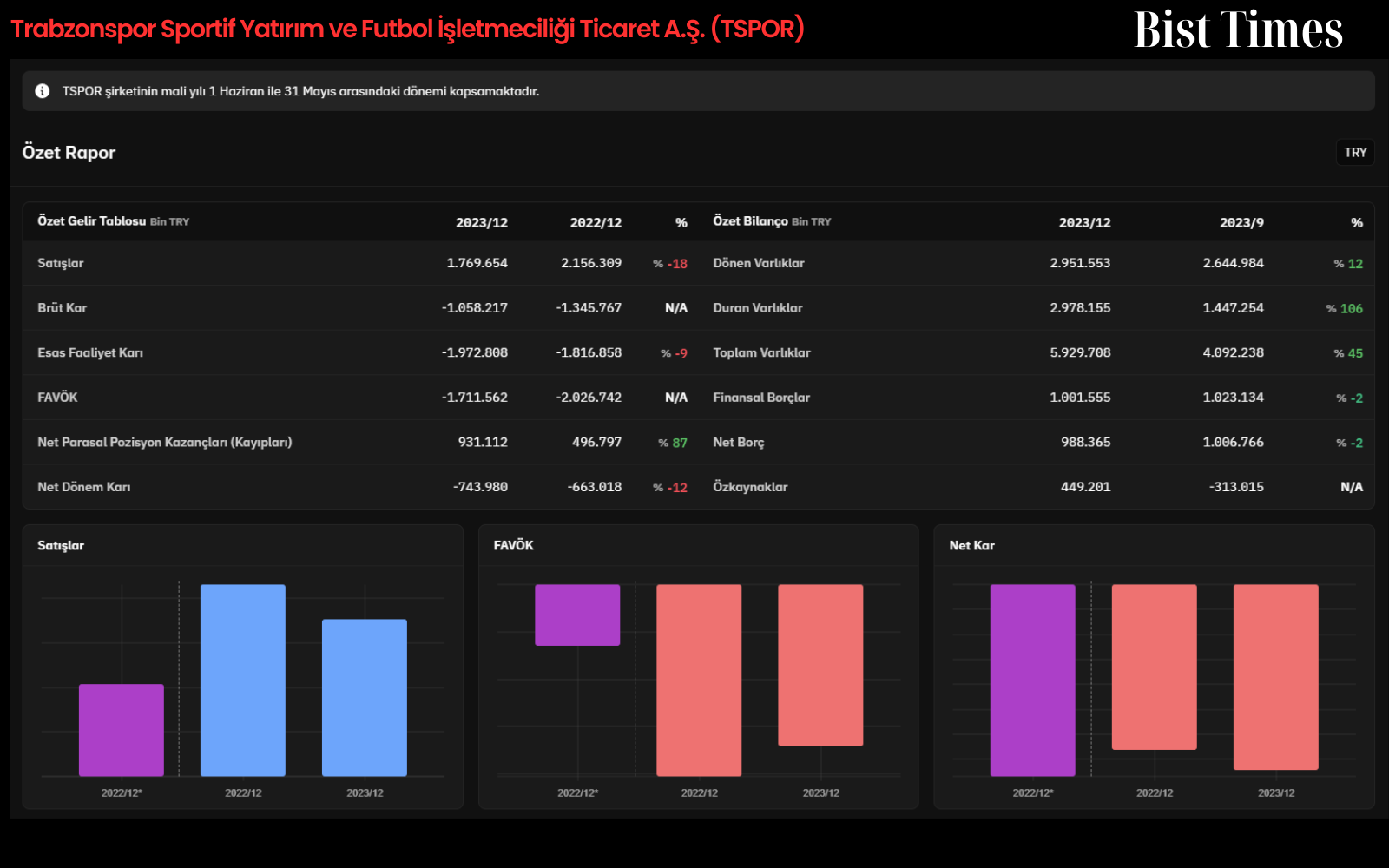Click the Net Parasal Pozisyon Kazançları (Kayıpları) label
The image size is (1389, 868).
click(x=165, y=443)
